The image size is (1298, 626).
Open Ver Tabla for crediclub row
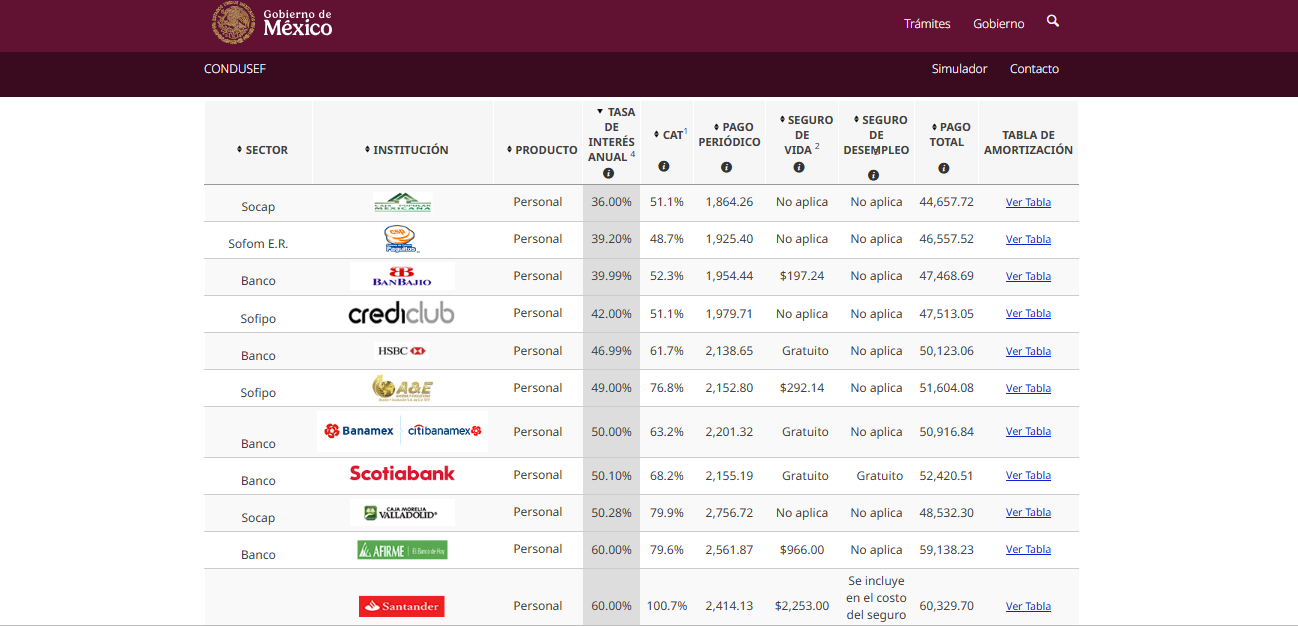pyautogui.click(x=1028, y=313)
